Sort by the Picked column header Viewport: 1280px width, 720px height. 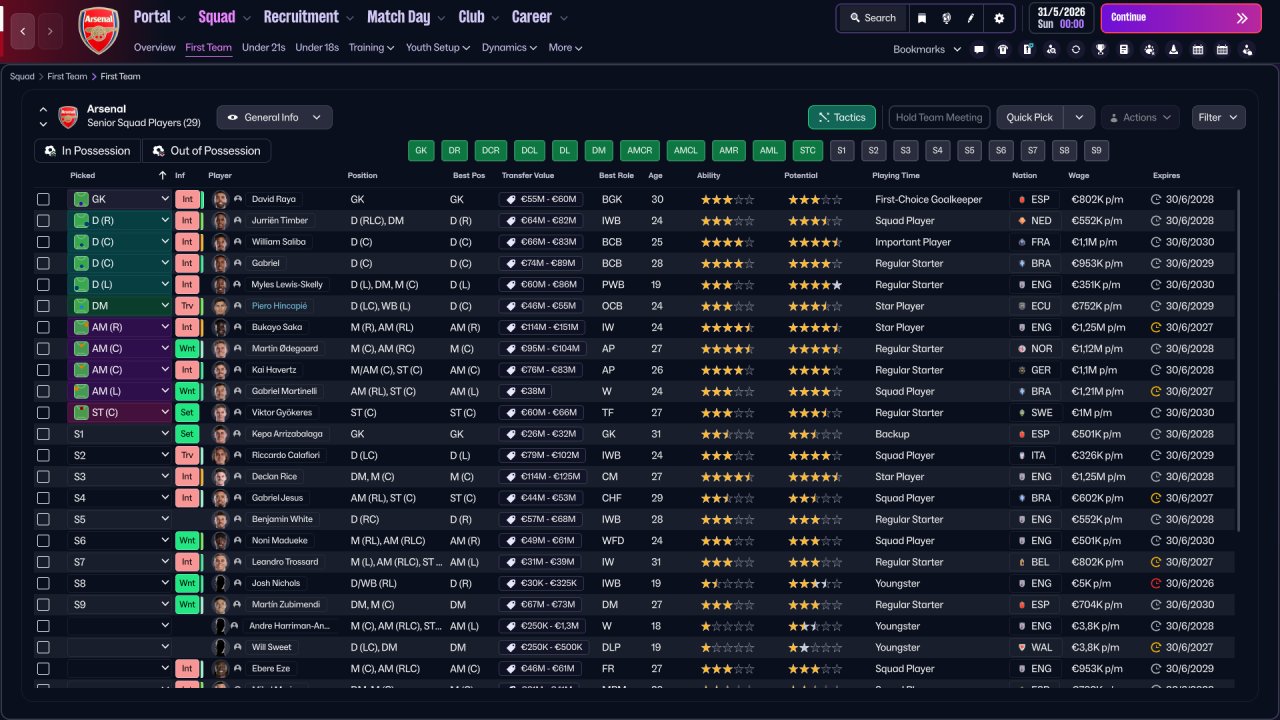pos(83,176)
